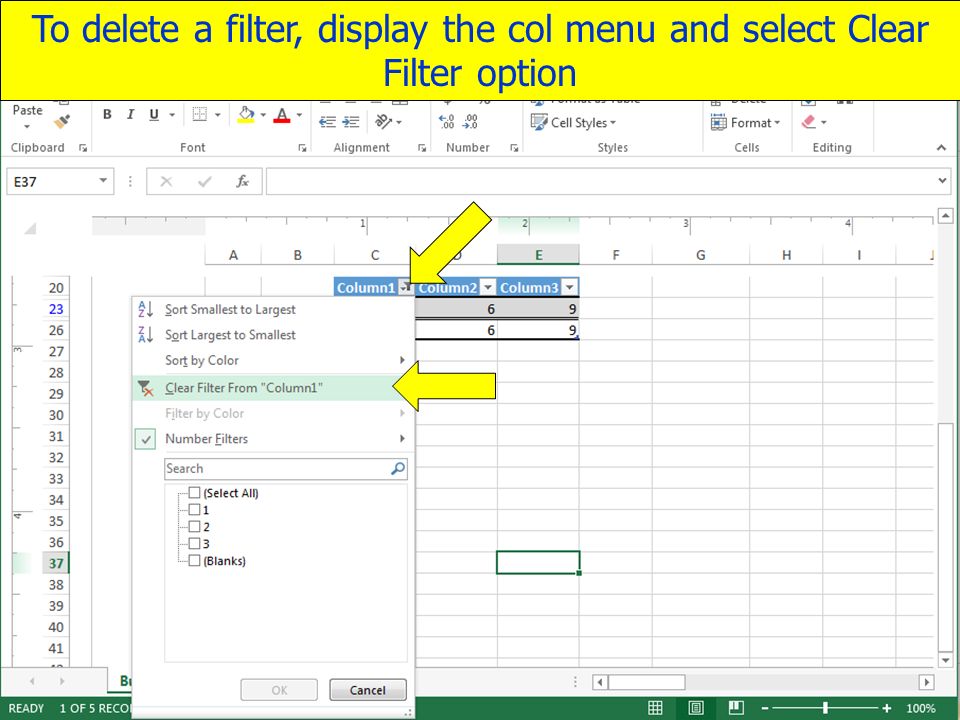Select Sort Largest to Smallest

(230, 335)
